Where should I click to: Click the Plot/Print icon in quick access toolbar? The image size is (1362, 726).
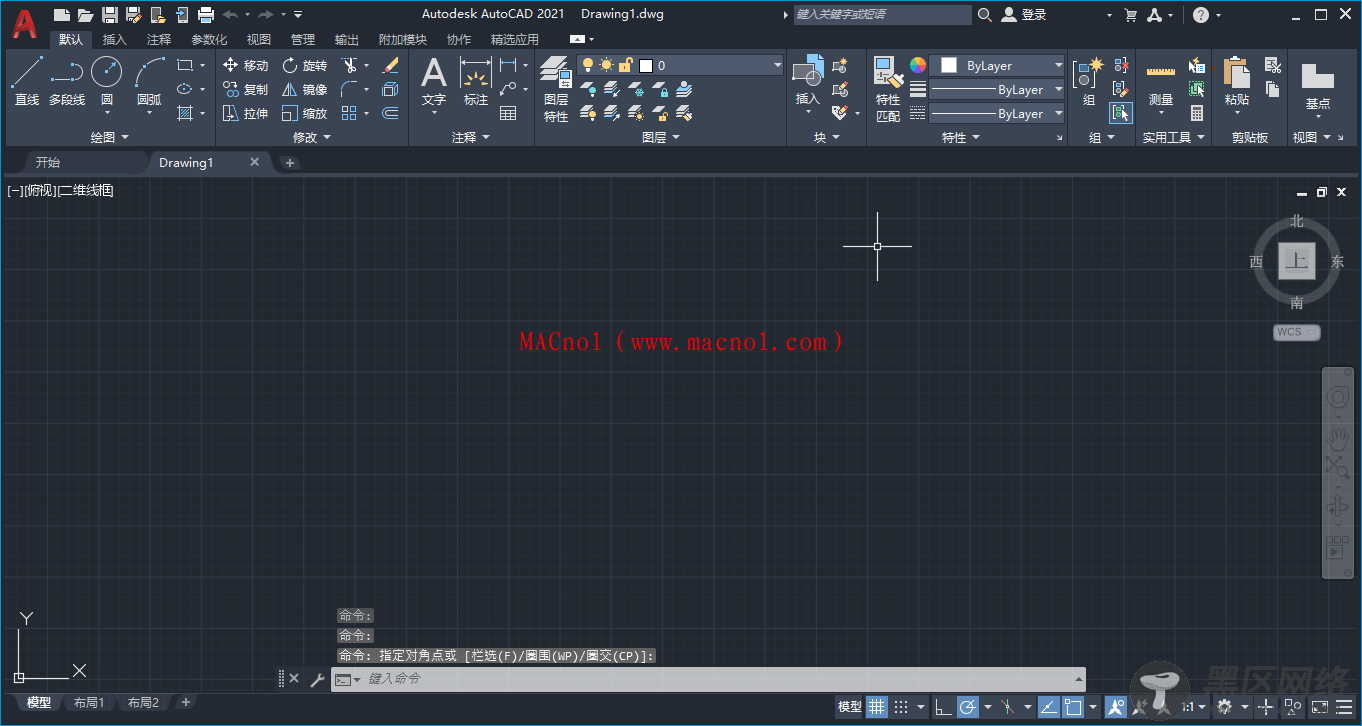tap(206, 14)
